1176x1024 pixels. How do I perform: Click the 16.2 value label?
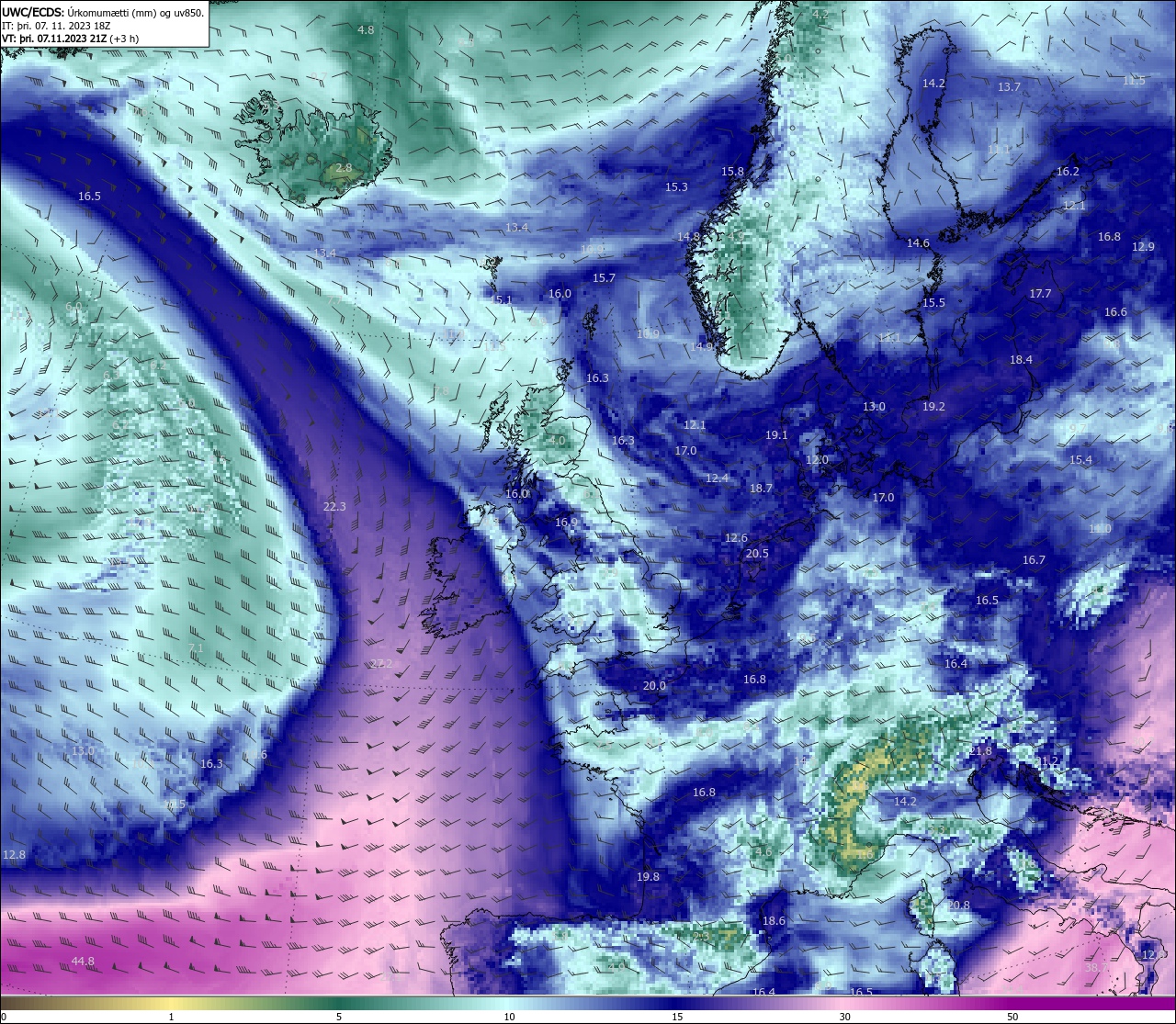tap(1068, 172)
